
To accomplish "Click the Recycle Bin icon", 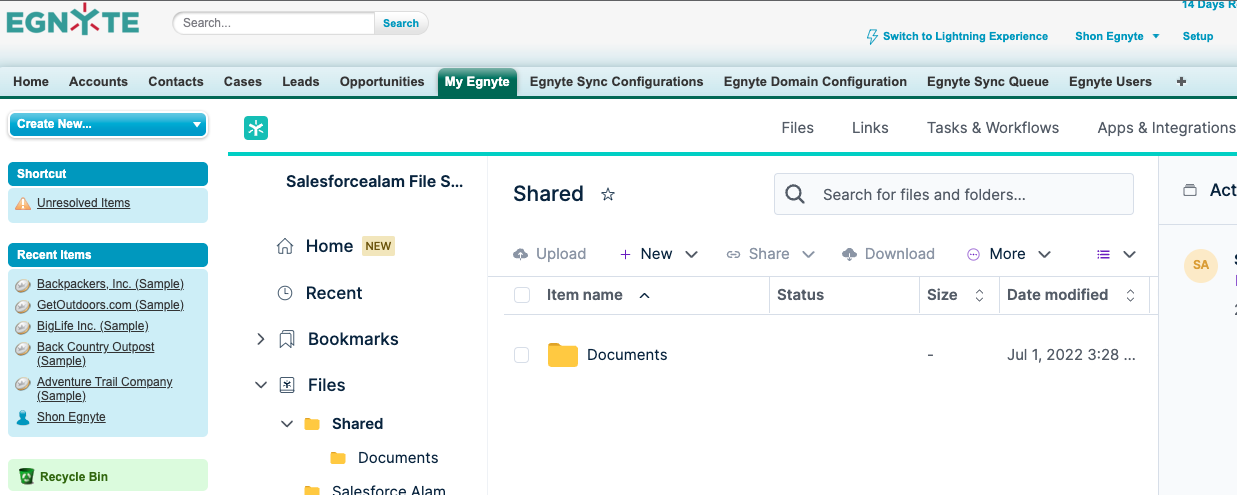I will point(26,477).
